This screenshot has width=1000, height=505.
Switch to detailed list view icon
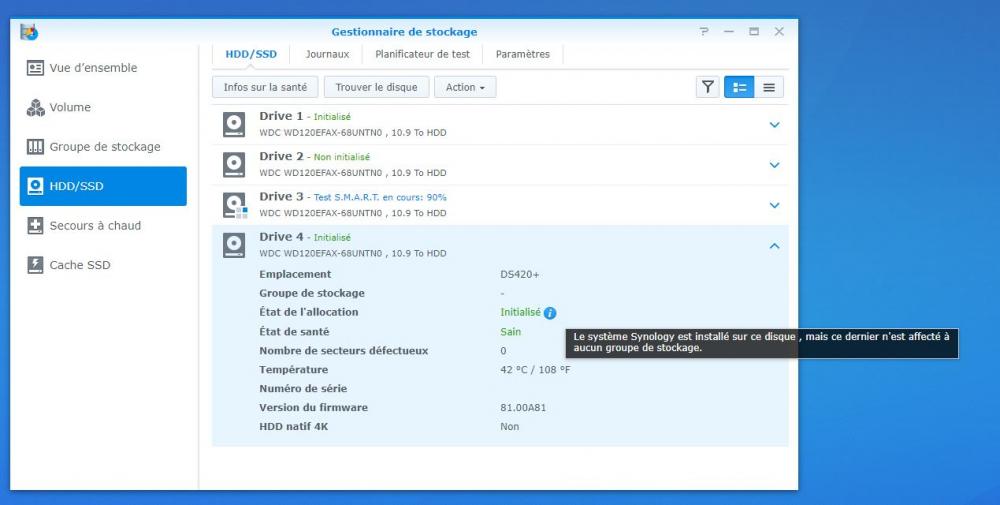pyautogui.click(x=740, y=87)
